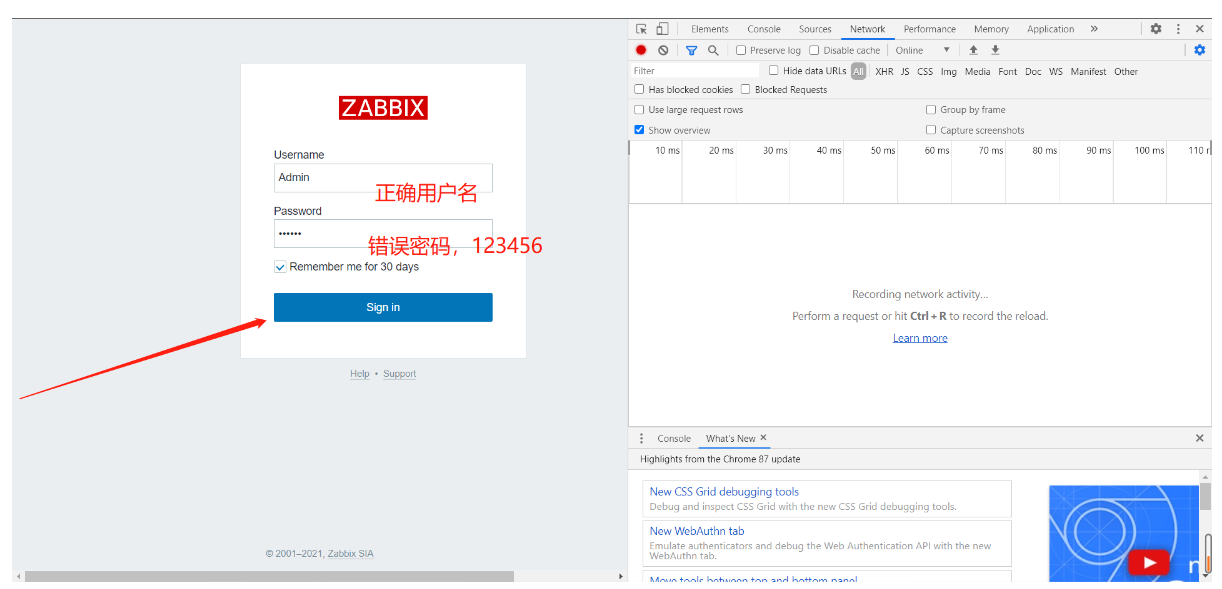Open drawer three-dot menu beside Console
The height and width of the screenshot is (589, 1222).
[642, 438]
